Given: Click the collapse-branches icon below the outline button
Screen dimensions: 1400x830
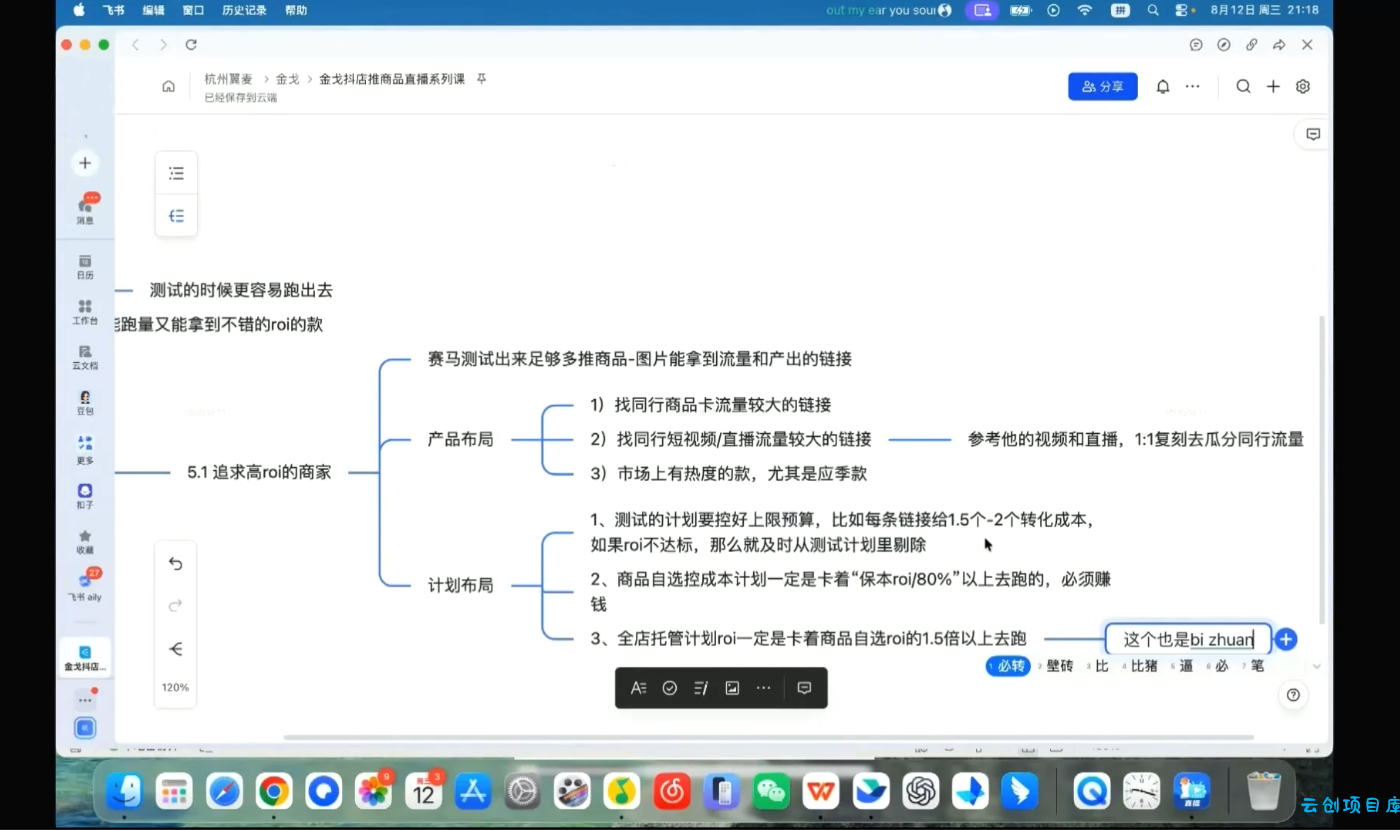Looking at the screenshot, I should (x=176, y=215).
